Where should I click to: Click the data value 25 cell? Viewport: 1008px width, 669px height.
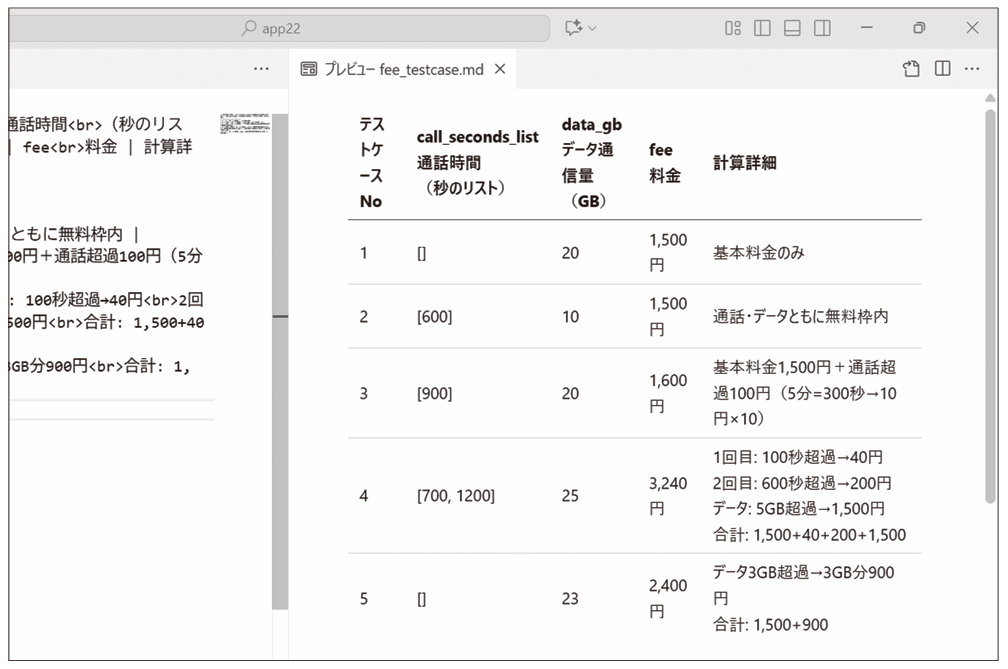click(x=570, y=495)
